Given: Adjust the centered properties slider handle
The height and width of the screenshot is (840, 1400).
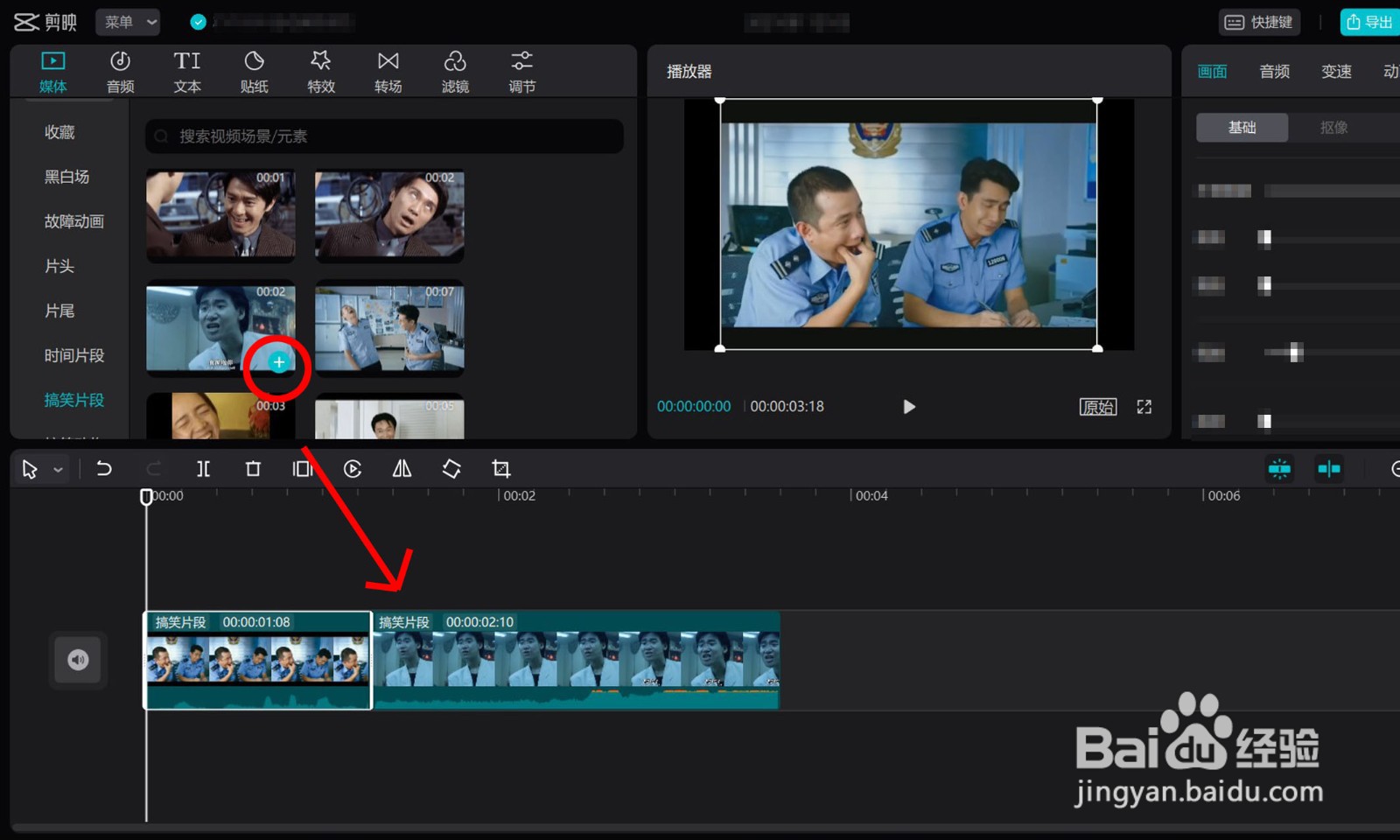Looking at the screenshot, I should (1296, 353).
